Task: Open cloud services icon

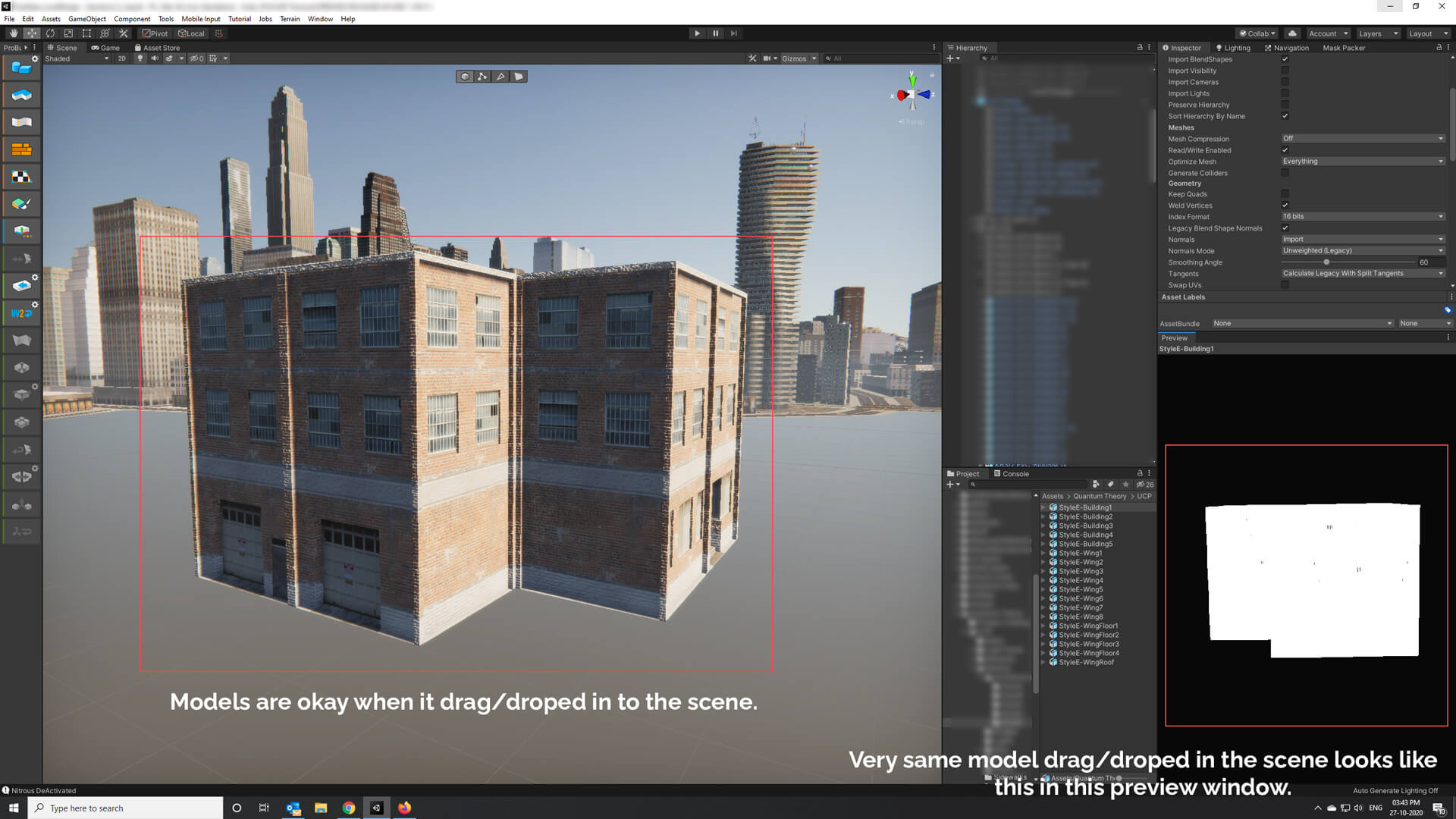Action: pyautogui.click(x=1292, y=33)
